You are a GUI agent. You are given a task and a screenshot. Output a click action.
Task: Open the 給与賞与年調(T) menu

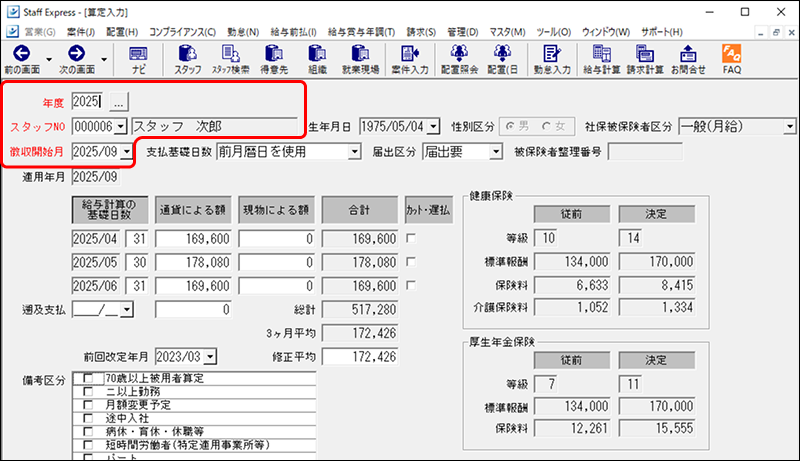[x=361, y=32]
